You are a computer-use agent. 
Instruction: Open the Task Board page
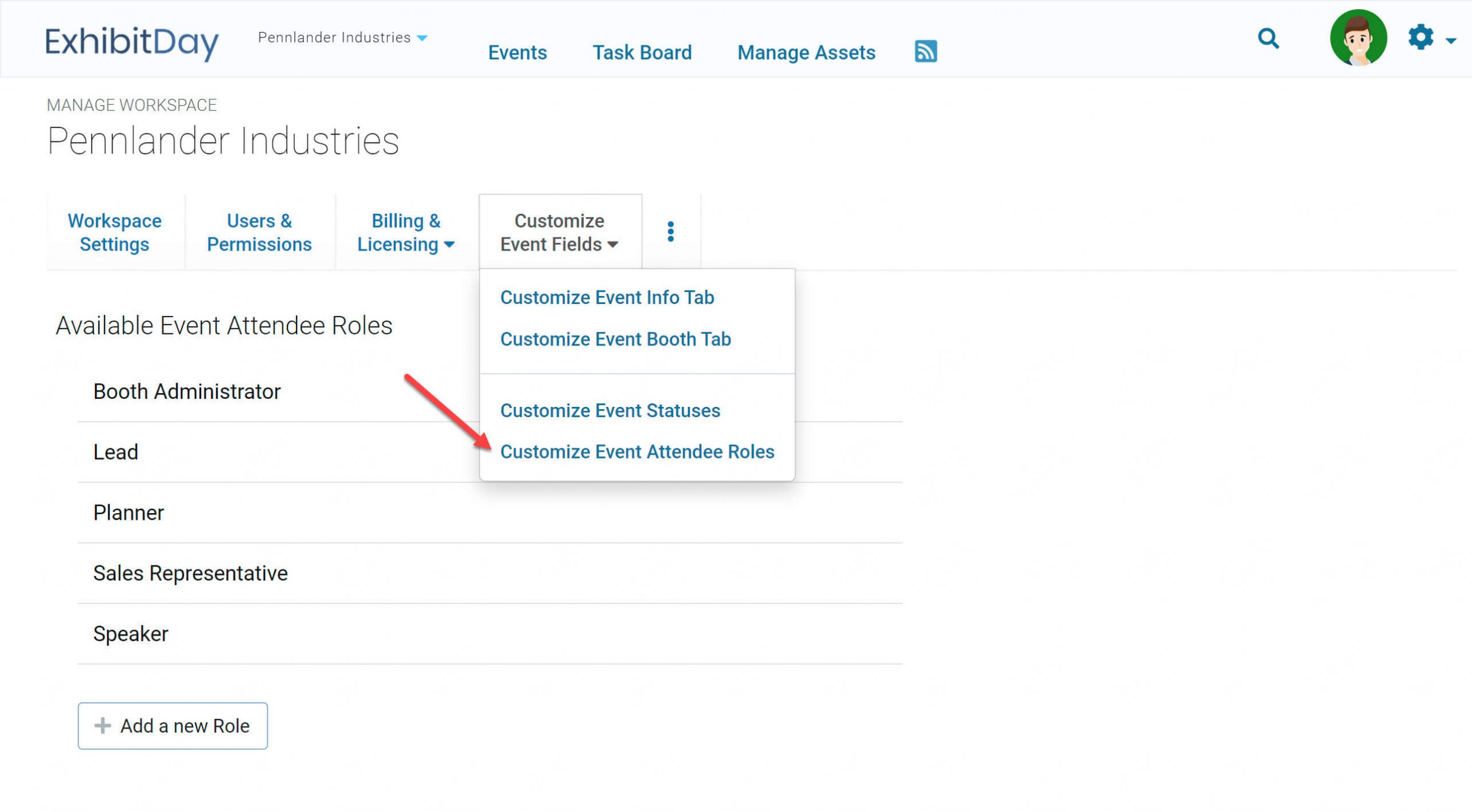point(642,52)
